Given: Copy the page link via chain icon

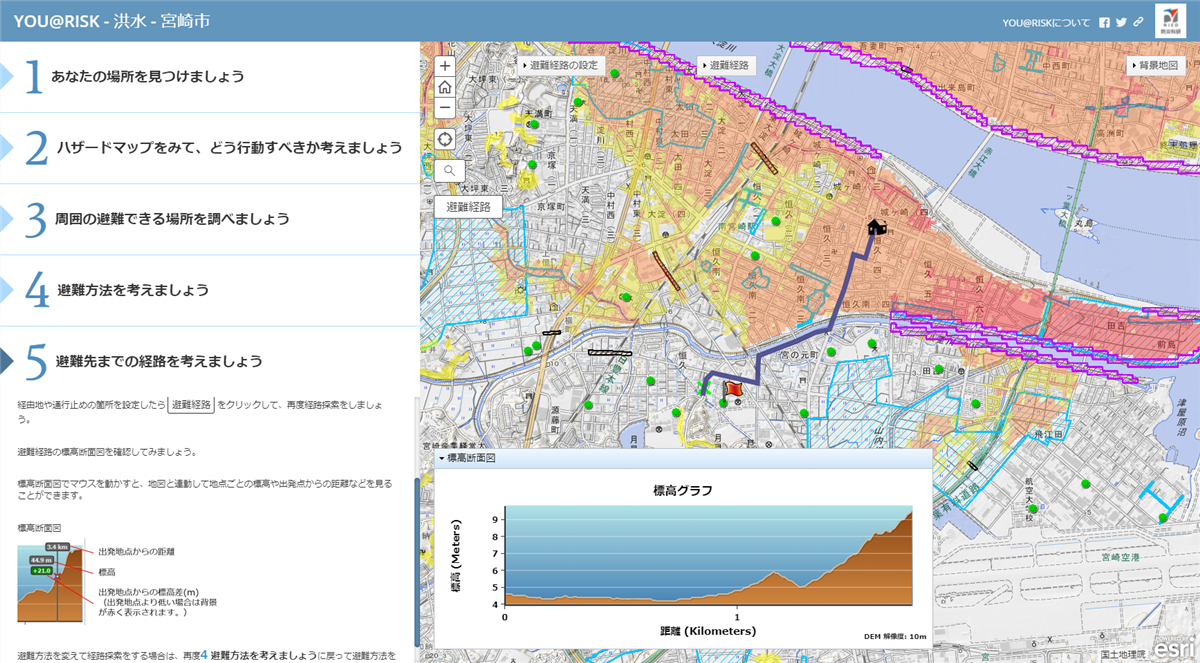Looking at the screenshot, I should click(1138, 22).
